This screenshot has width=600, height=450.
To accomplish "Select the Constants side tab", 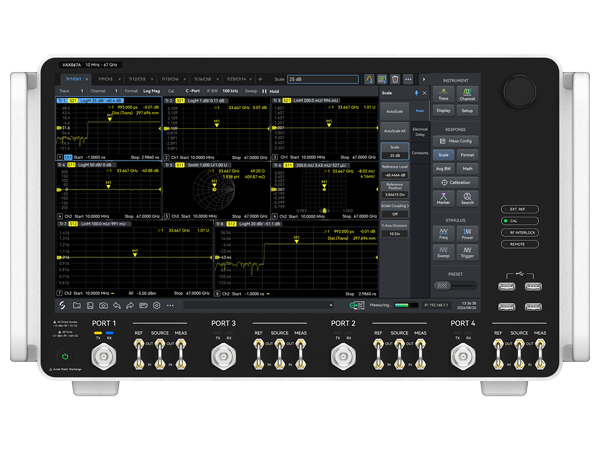I will [x=420, y=153].
